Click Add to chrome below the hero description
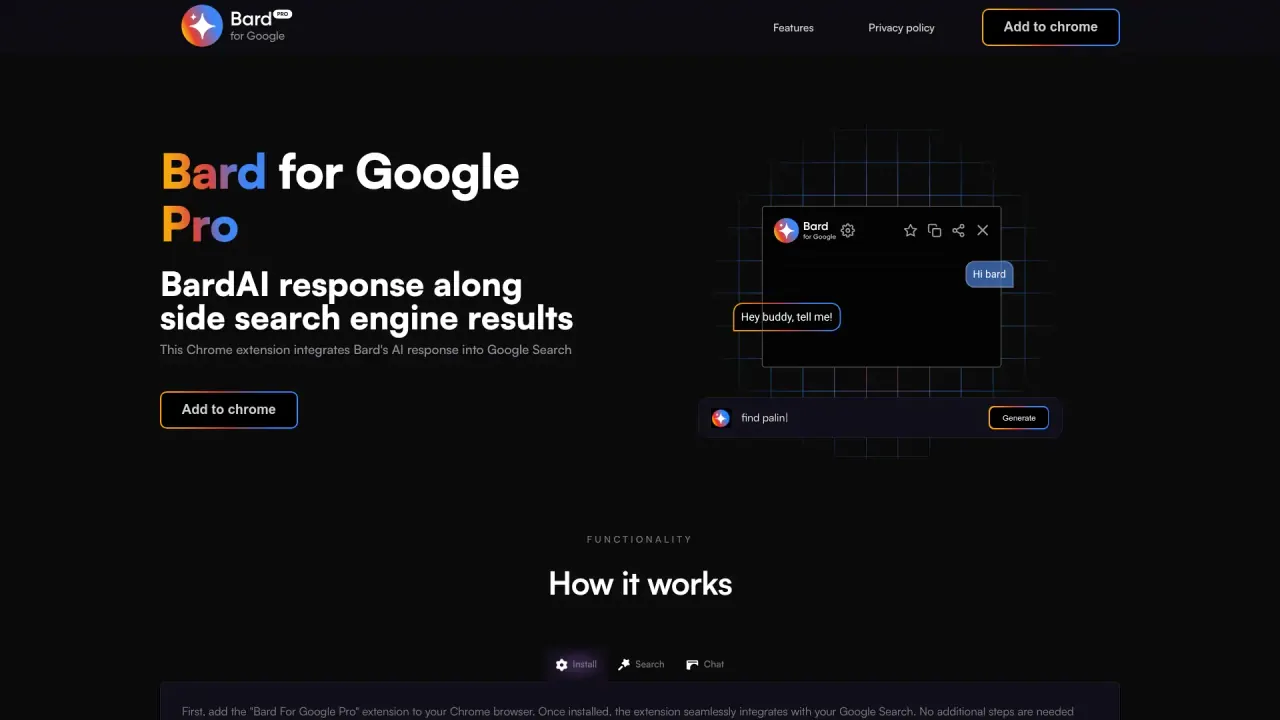The height and width of the screenshot is (720, 1280). click(x=229, y=410)
